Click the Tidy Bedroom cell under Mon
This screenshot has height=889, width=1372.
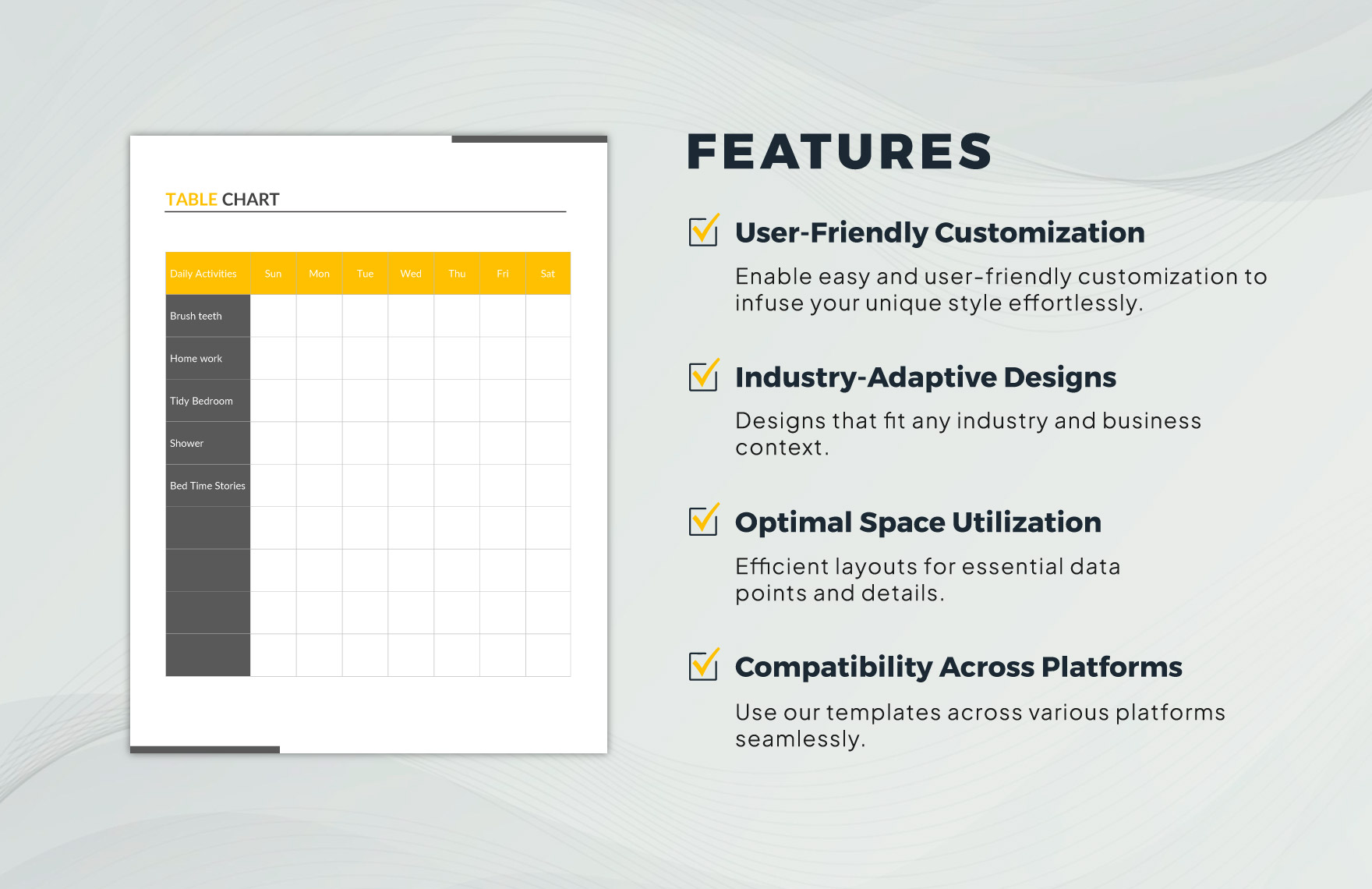pyautogui.click(x=319, y=401)
